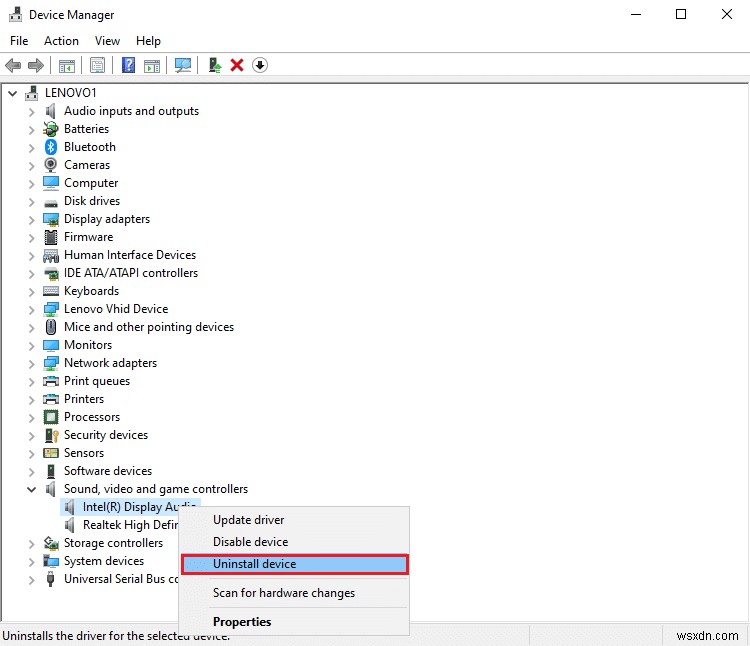Open the Help question-mark toolbar icon
This screenshot has width=750, height=646.
pyautogui.click(x=128, y=65)
